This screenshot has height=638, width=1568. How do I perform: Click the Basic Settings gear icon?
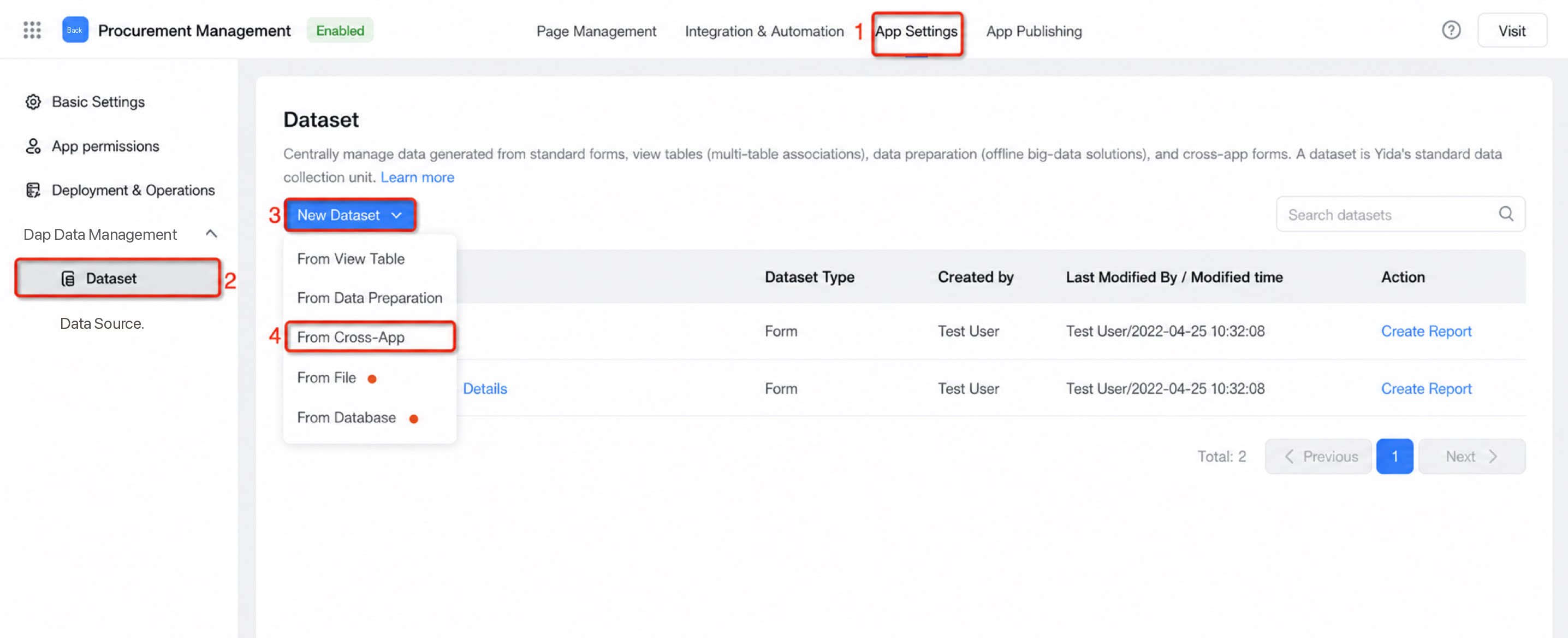point(33,102)
